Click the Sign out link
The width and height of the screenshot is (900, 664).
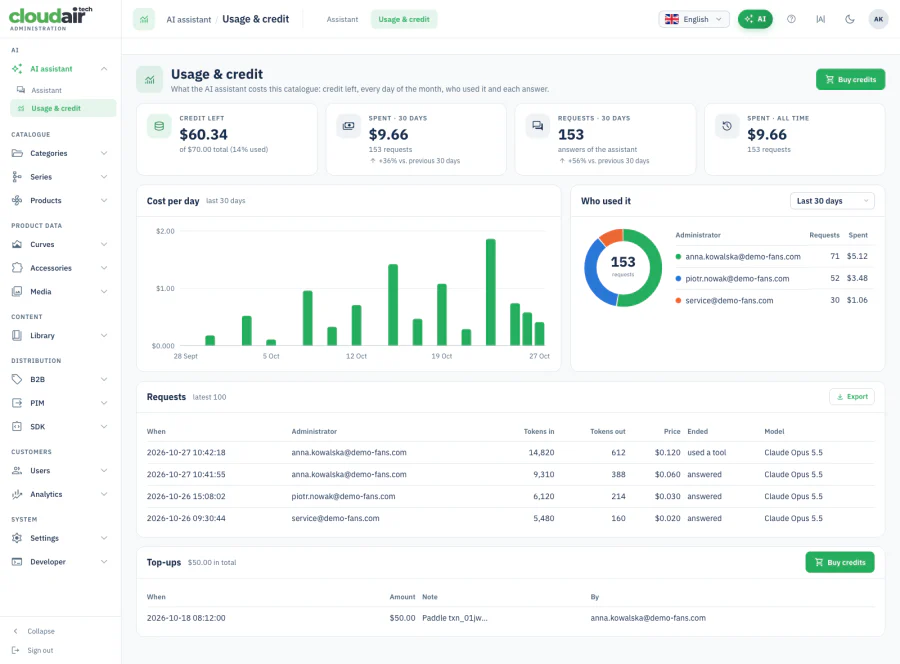pyautogui.click(x=40, y=650)
